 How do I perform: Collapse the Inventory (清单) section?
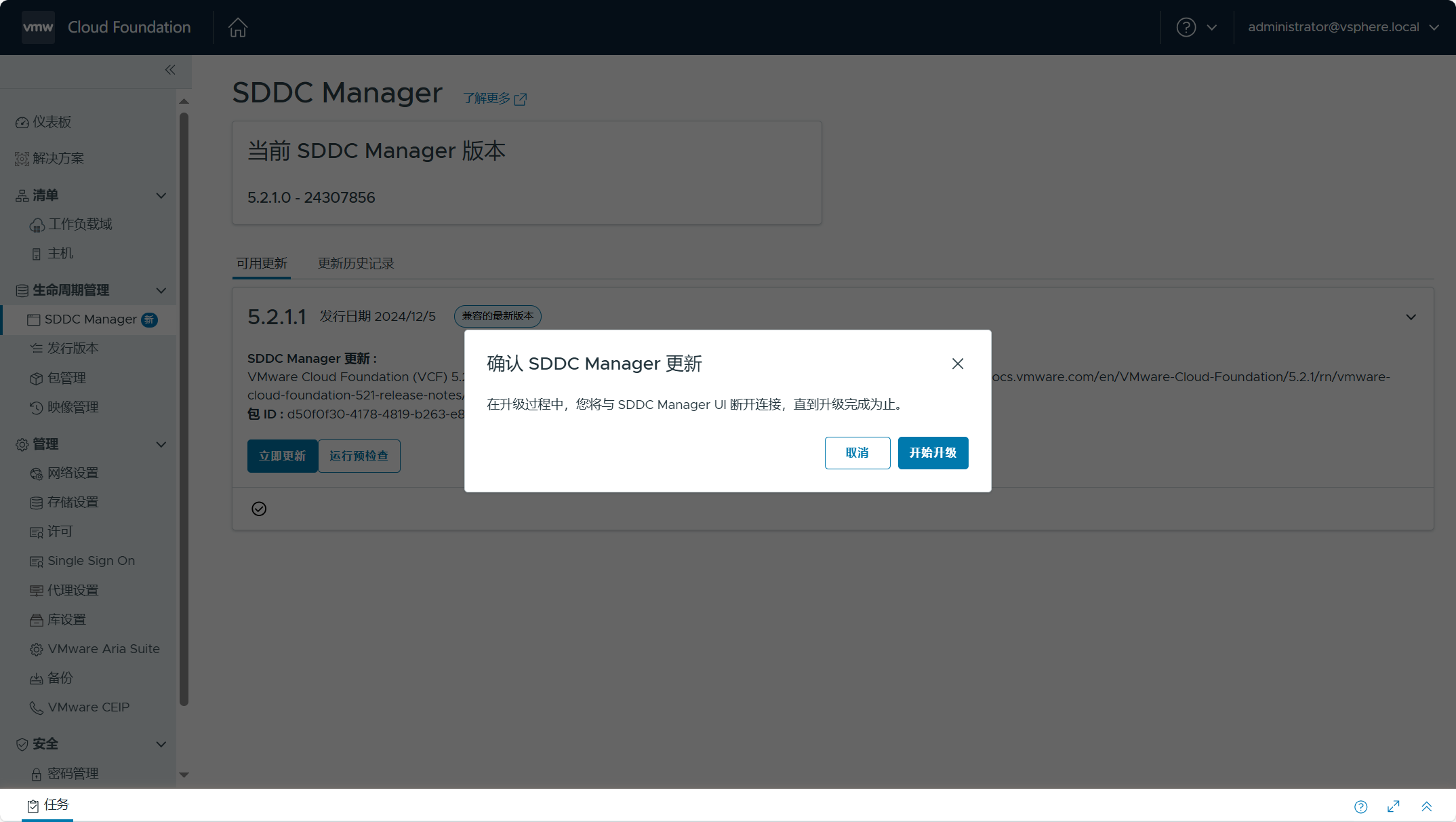pyautogui.click(x=161, y=196)
